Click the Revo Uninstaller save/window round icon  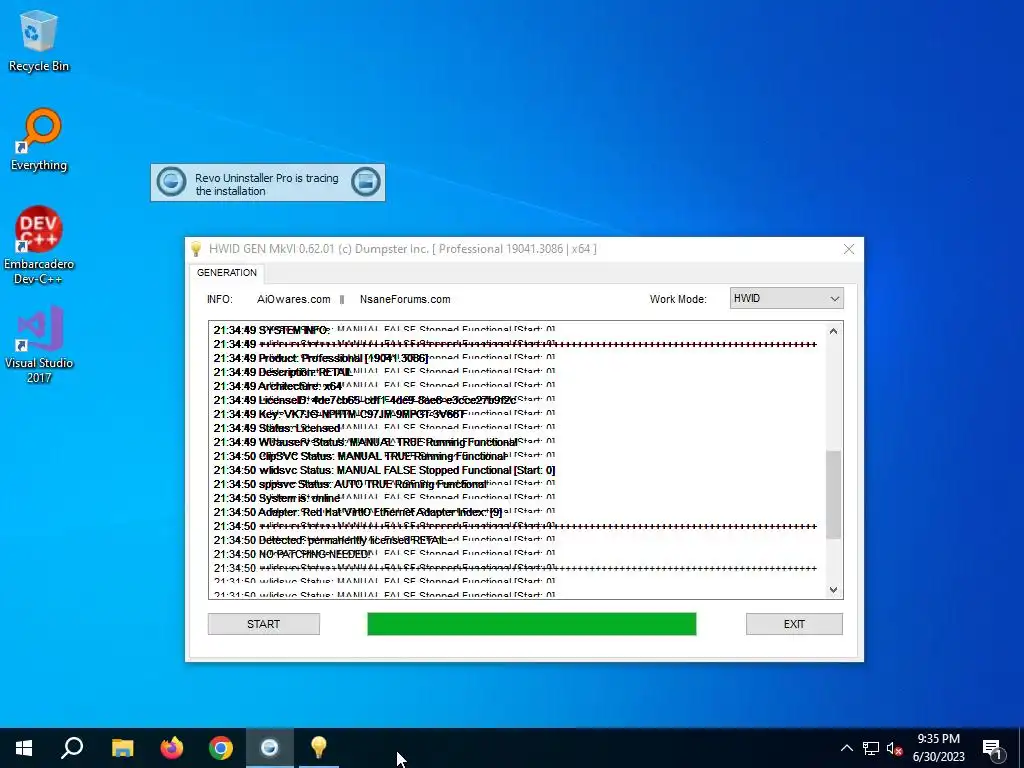pos(366,182)
